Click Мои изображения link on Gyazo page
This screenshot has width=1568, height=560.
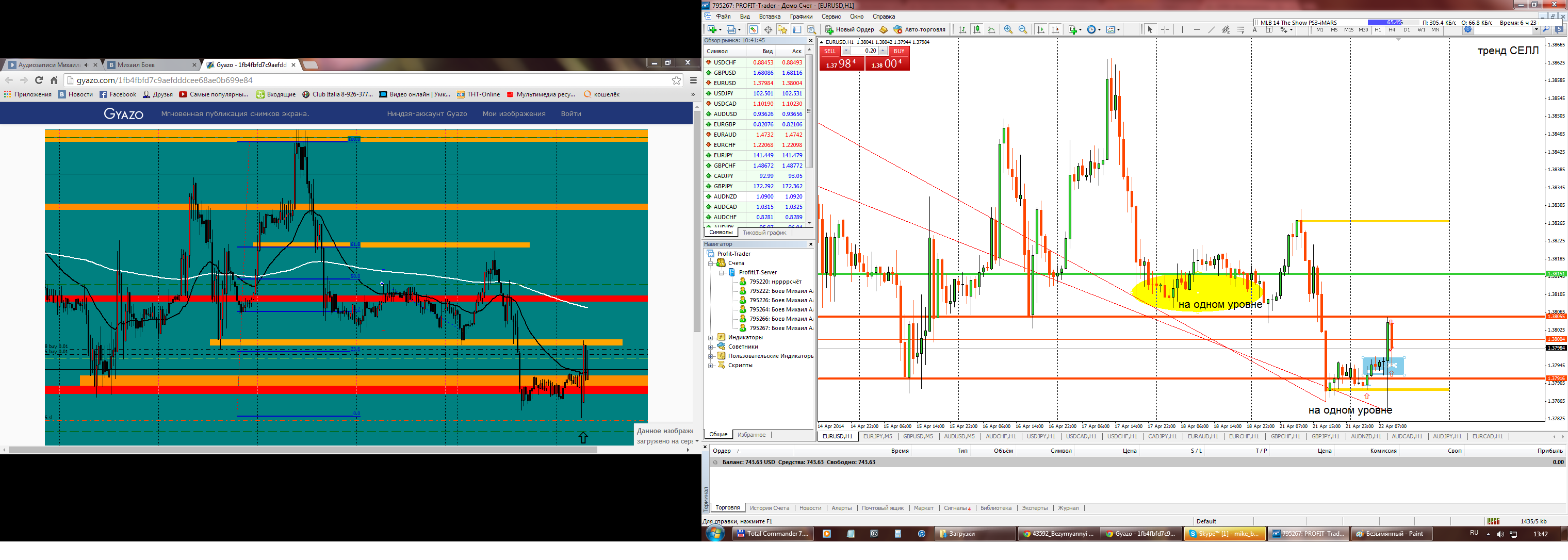514,114
